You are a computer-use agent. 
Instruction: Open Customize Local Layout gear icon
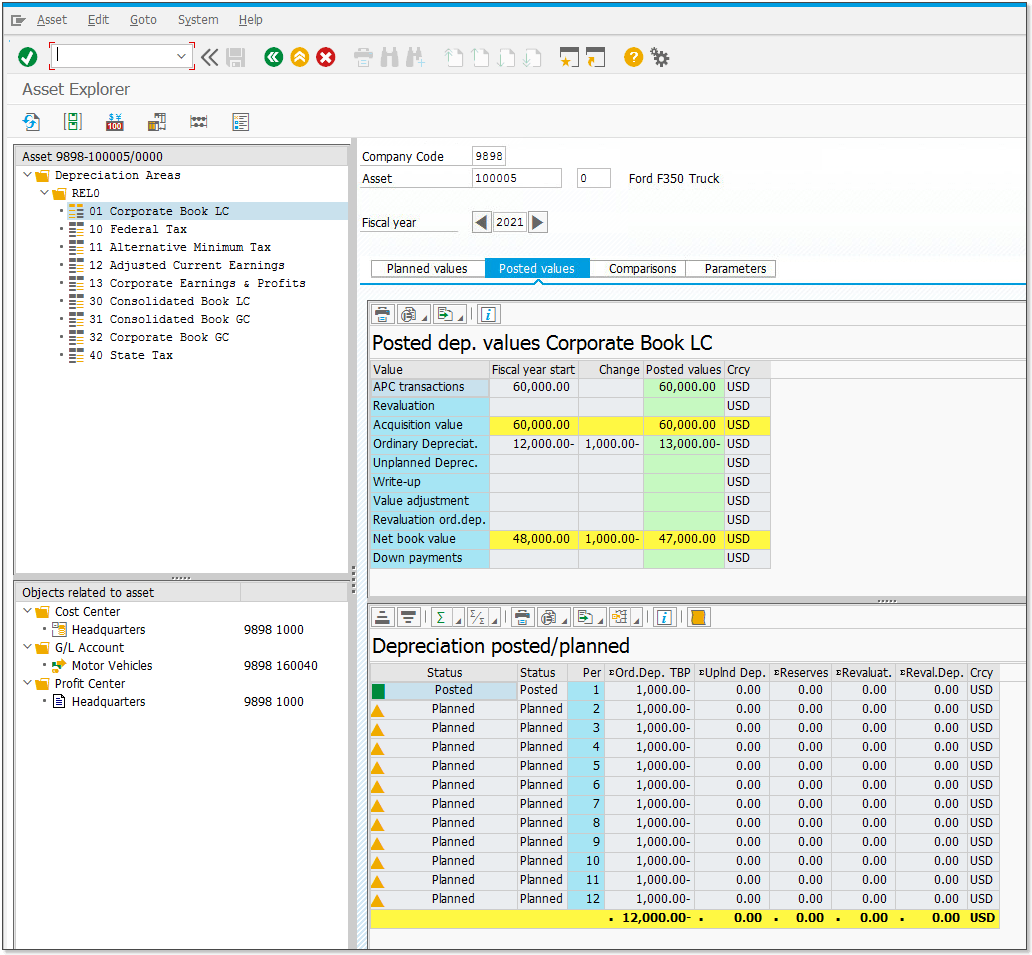(659, 57)
